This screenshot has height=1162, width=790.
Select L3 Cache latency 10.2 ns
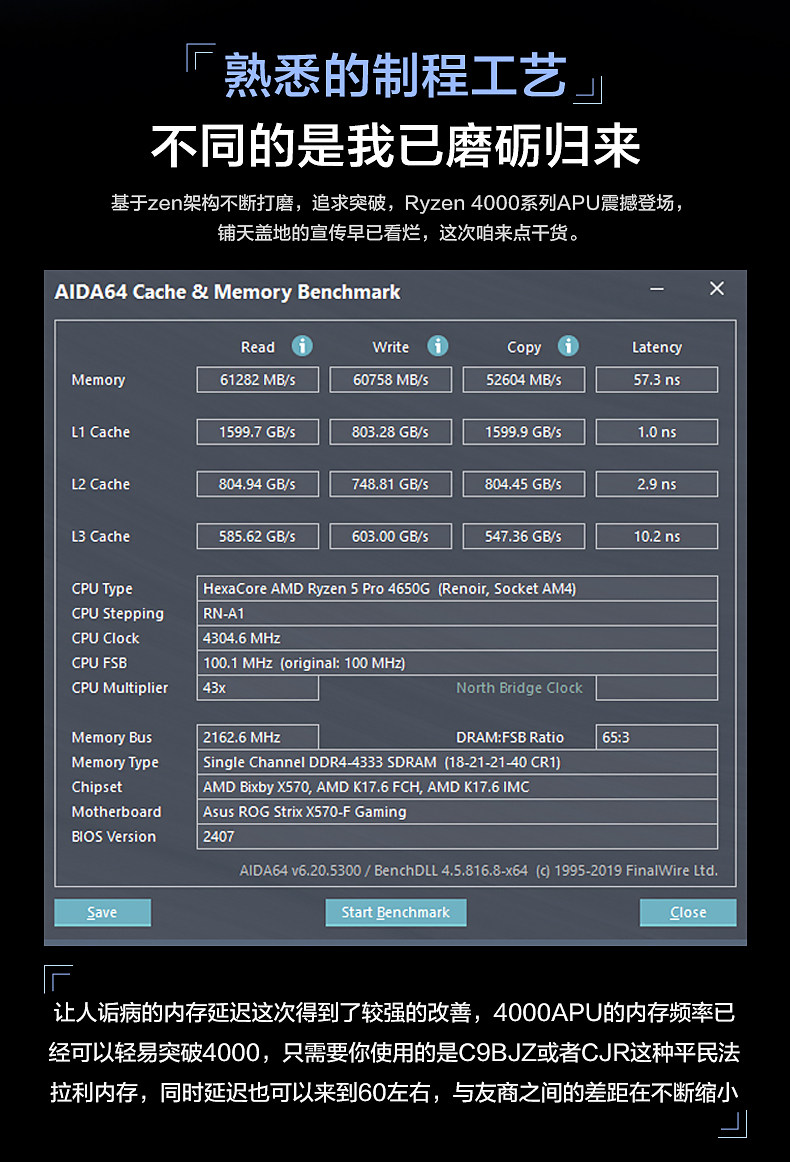tap(657, 536)
